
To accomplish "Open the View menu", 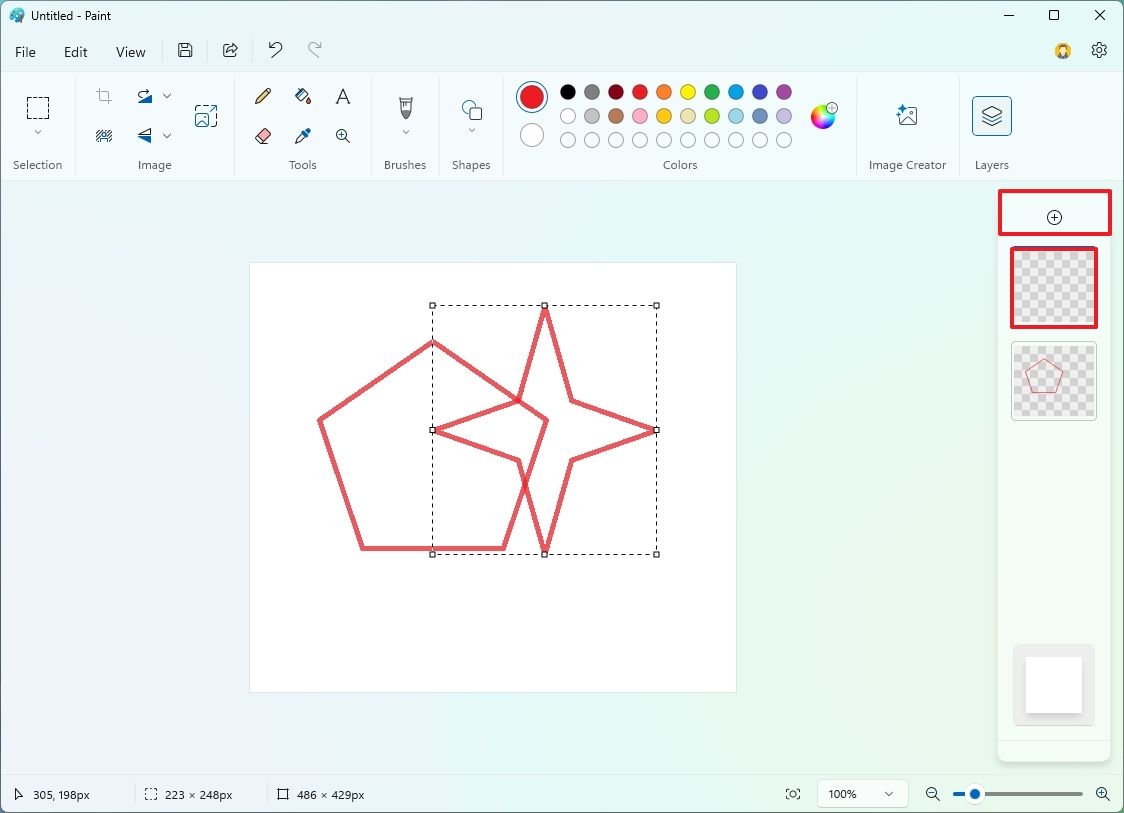I will click(x=130, y=51).
